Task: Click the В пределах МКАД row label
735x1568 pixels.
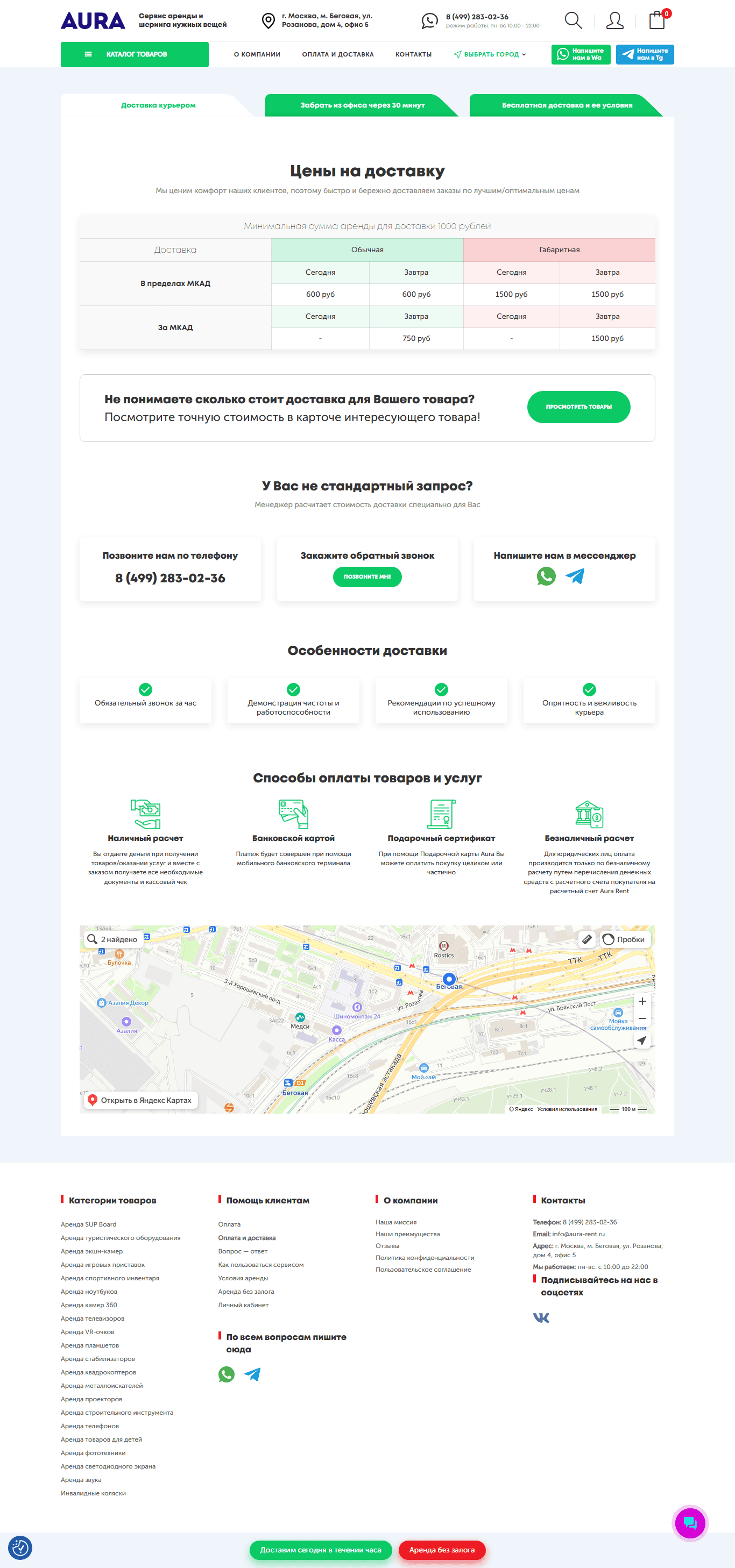Action: (x=175, y=283)
